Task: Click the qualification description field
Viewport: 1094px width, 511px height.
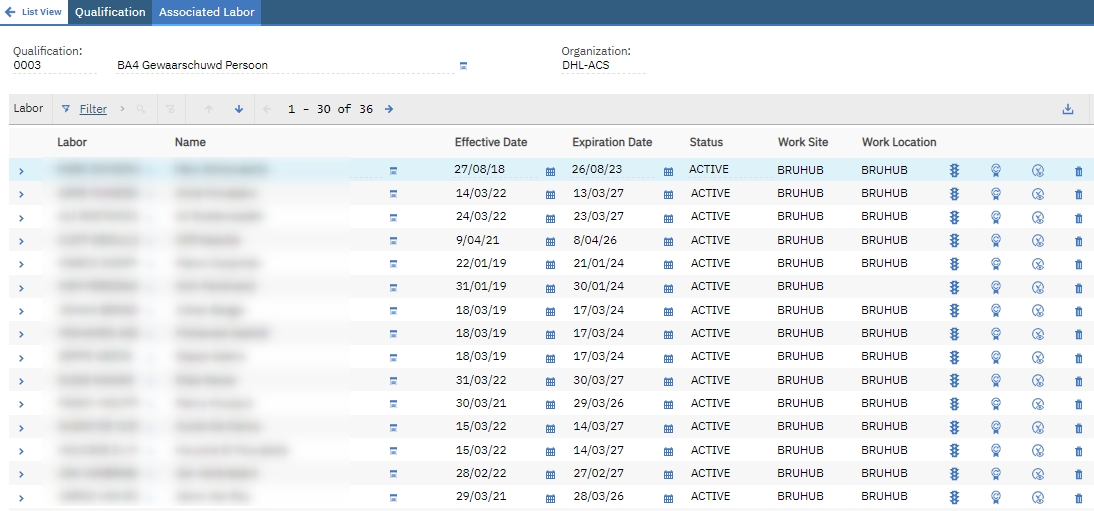Action: pyautogui.click(x=284, y=66)
